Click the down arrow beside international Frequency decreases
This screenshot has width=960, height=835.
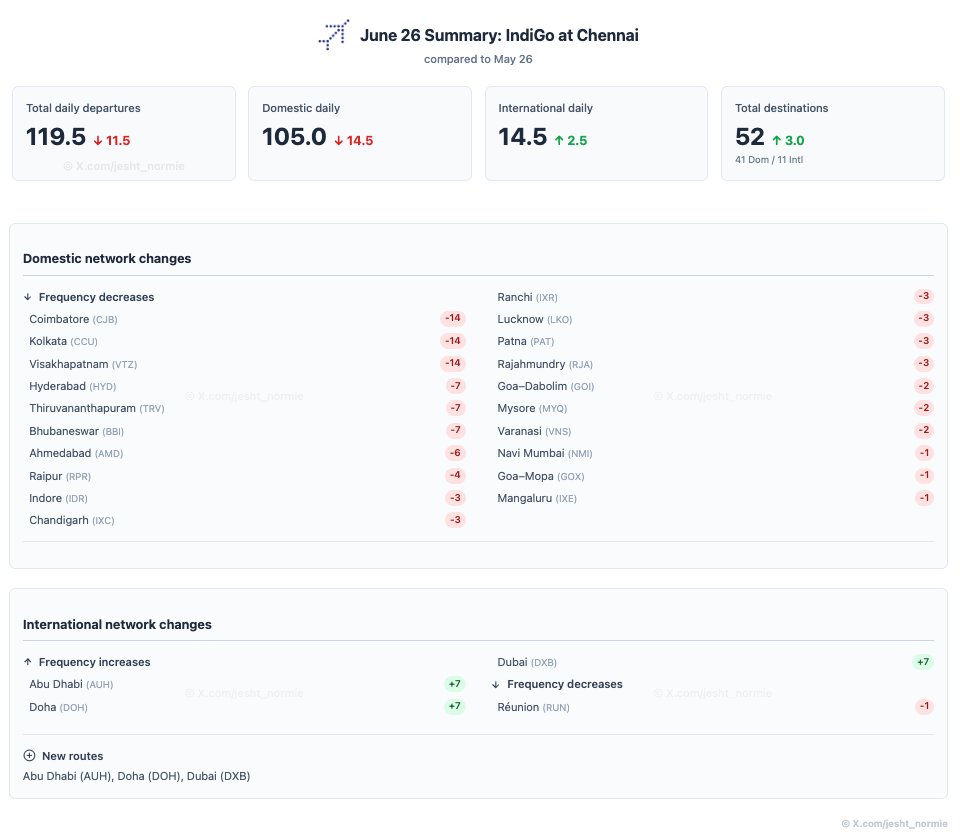coord(496,684)
